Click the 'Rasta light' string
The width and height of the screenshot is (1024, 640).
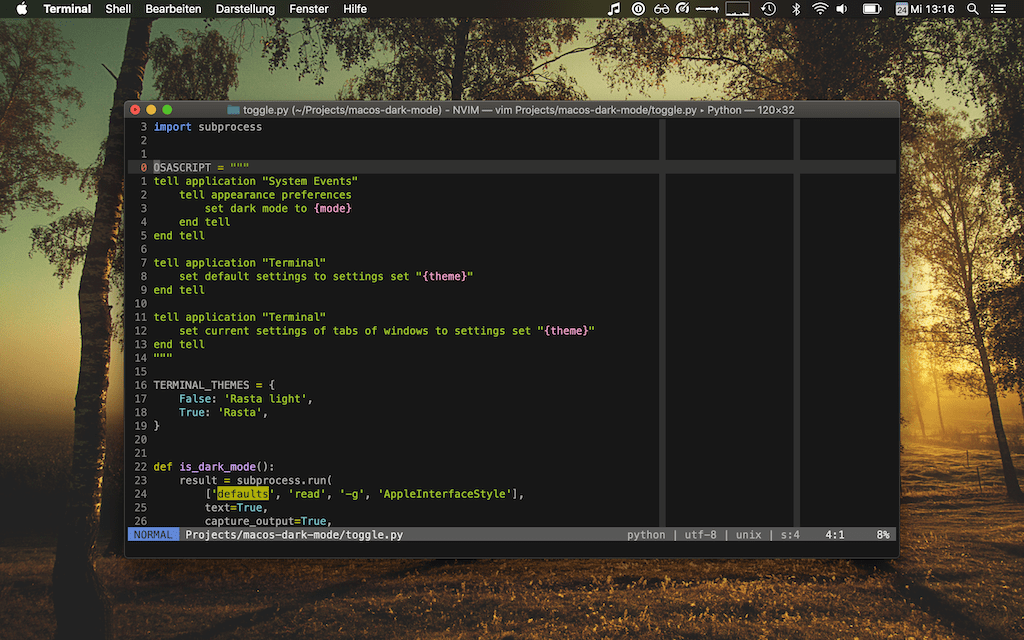(x=265, y=398)
